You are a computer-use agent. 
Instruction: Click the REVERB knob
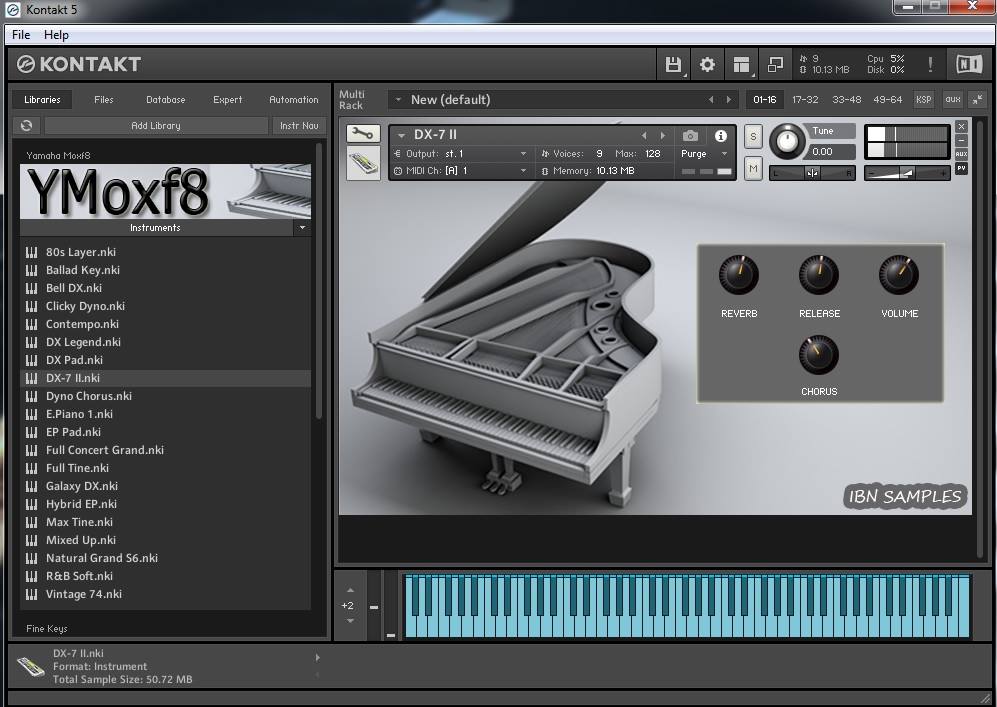pos(739,275)
